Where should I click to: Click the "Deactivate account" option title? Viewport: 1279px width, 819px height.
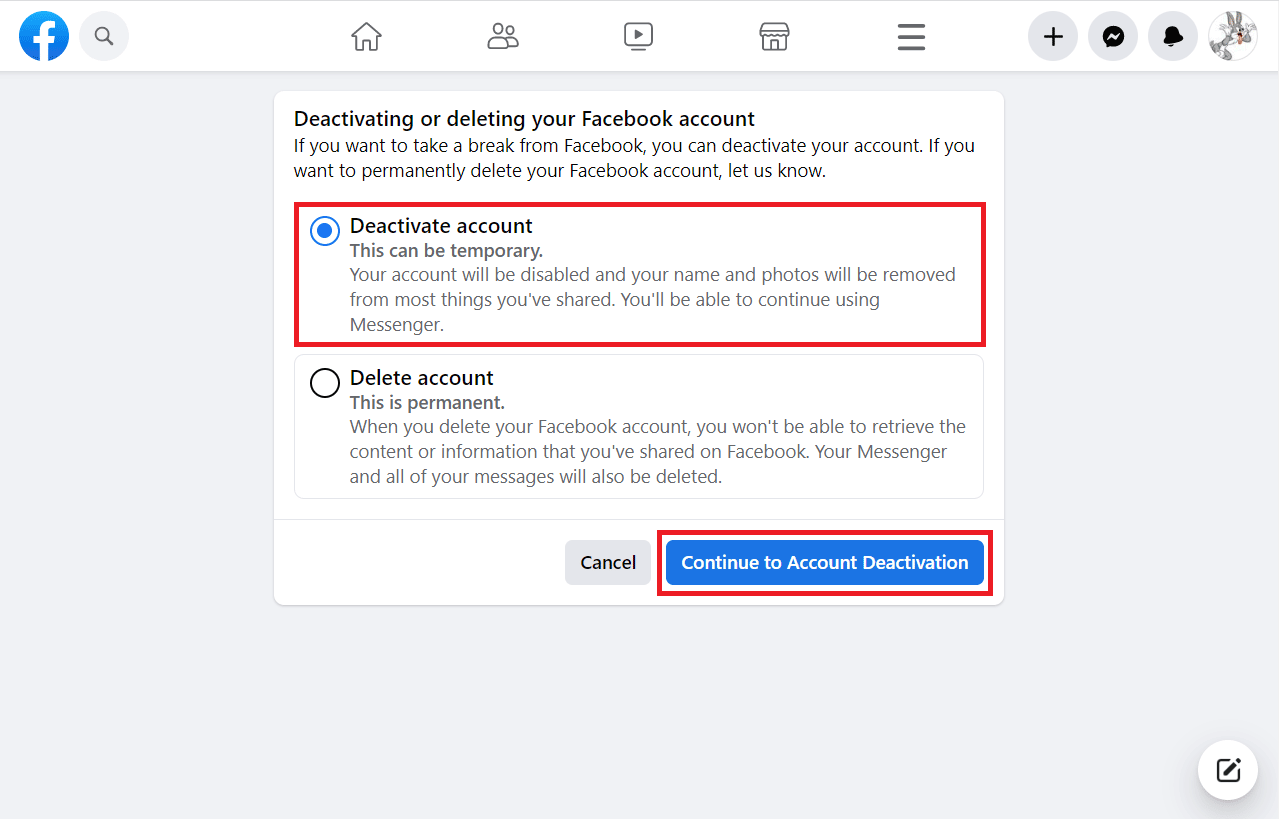click(x=441, y=226)
